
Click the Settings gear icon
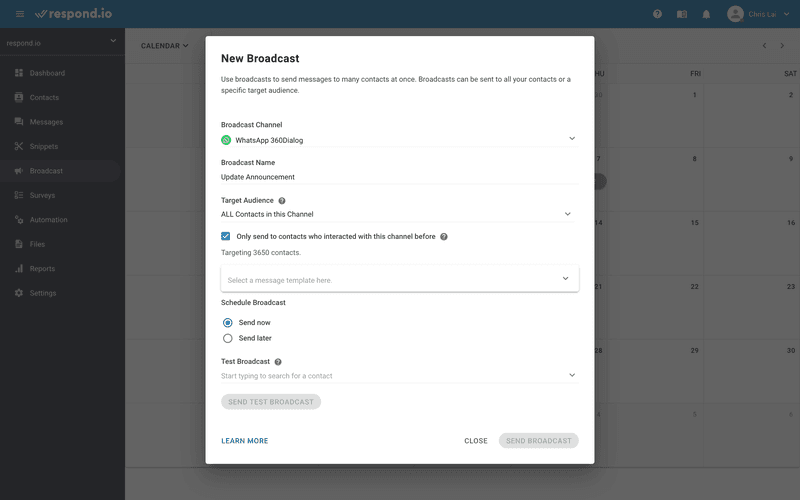(19, 293)
